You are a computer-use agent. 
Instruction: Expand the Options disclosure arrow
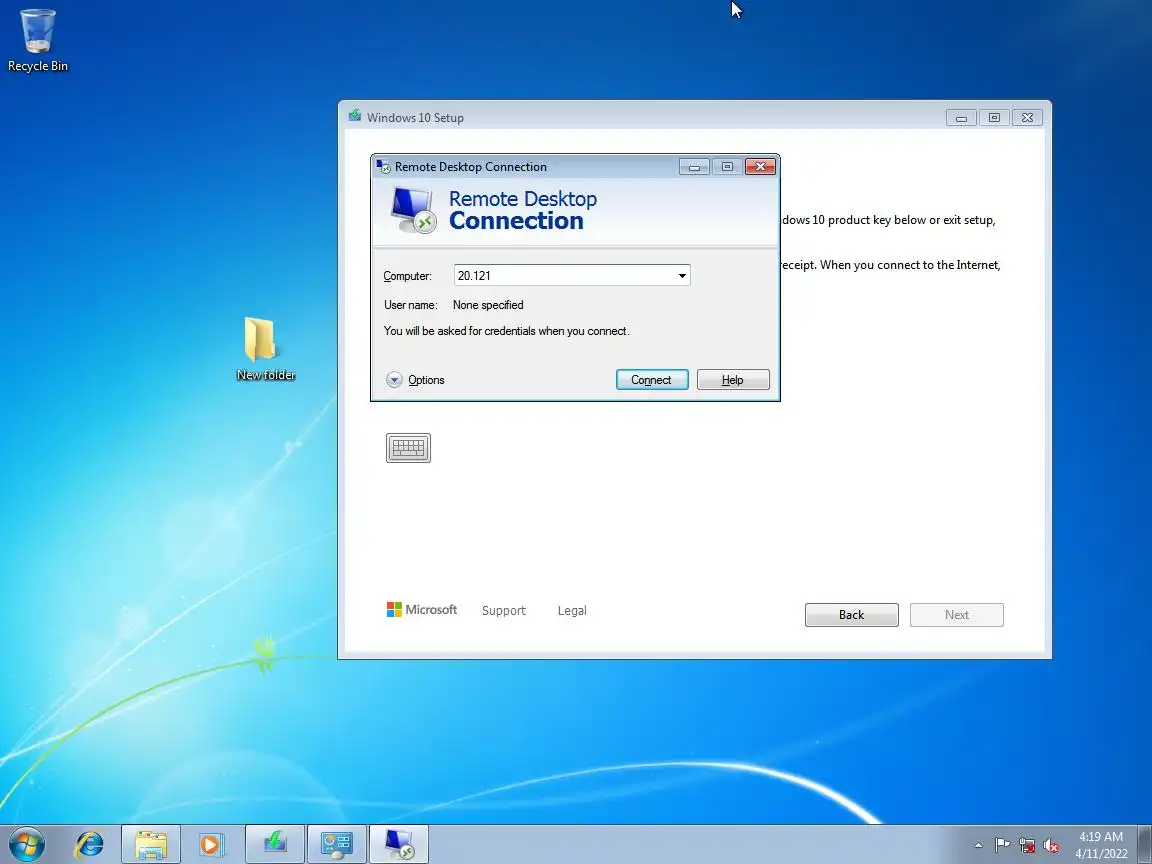395,380
